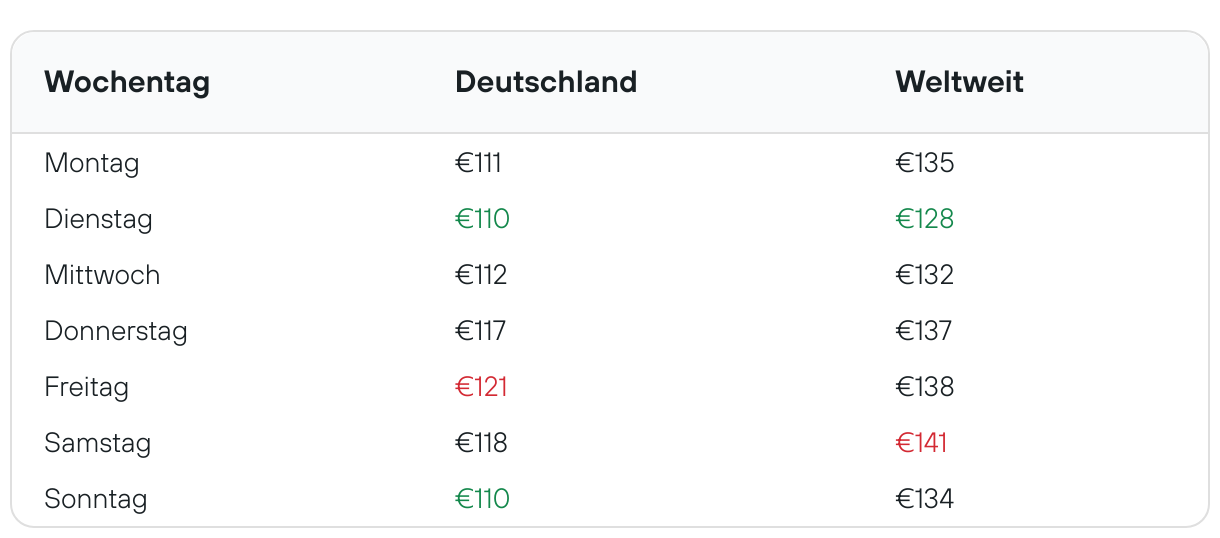Click Sonntag's green €110 price
Screen dimensions: 1220x538
(483, 499)
